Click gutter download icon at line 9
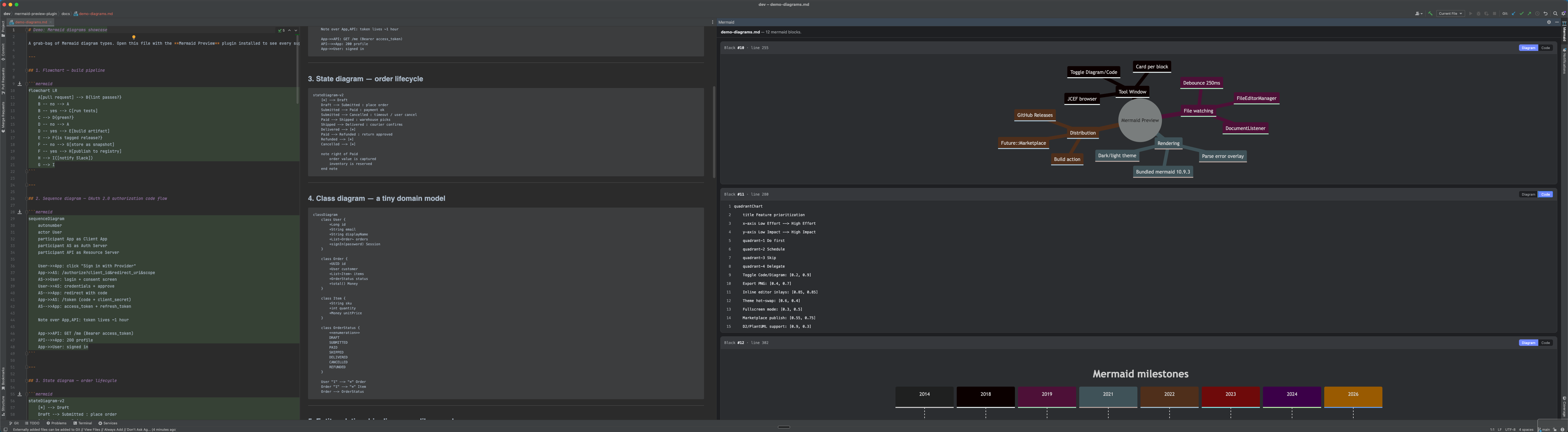This screenshot has height=432, width=1568. (20, 83)
